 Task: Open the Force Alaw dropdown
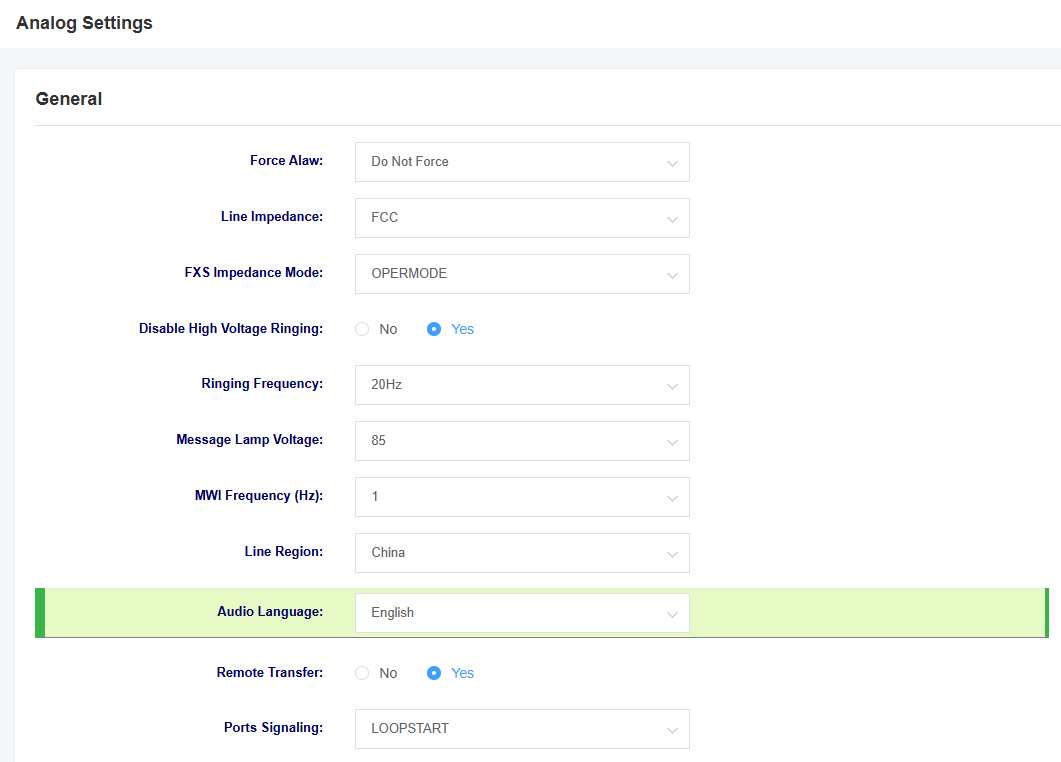point(522,162)
